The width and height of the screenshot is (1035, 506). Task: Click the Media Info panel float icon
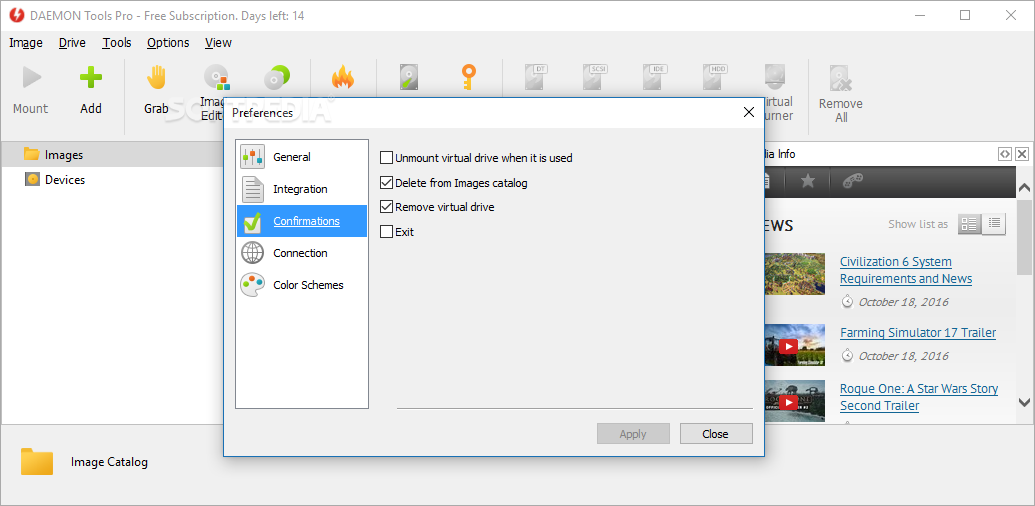(x=1004, y=154)
